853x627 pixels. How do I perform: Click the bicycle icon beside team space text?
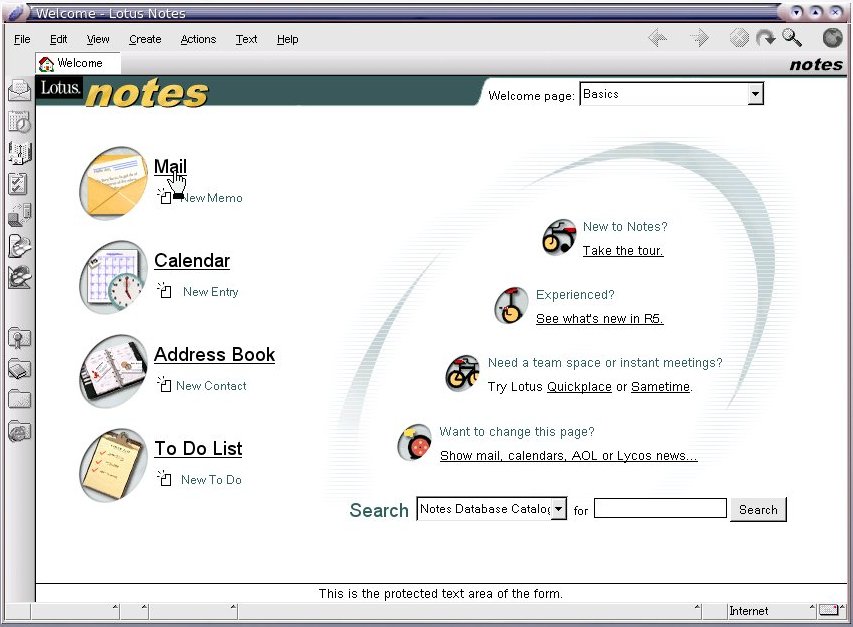coord(462,374)
